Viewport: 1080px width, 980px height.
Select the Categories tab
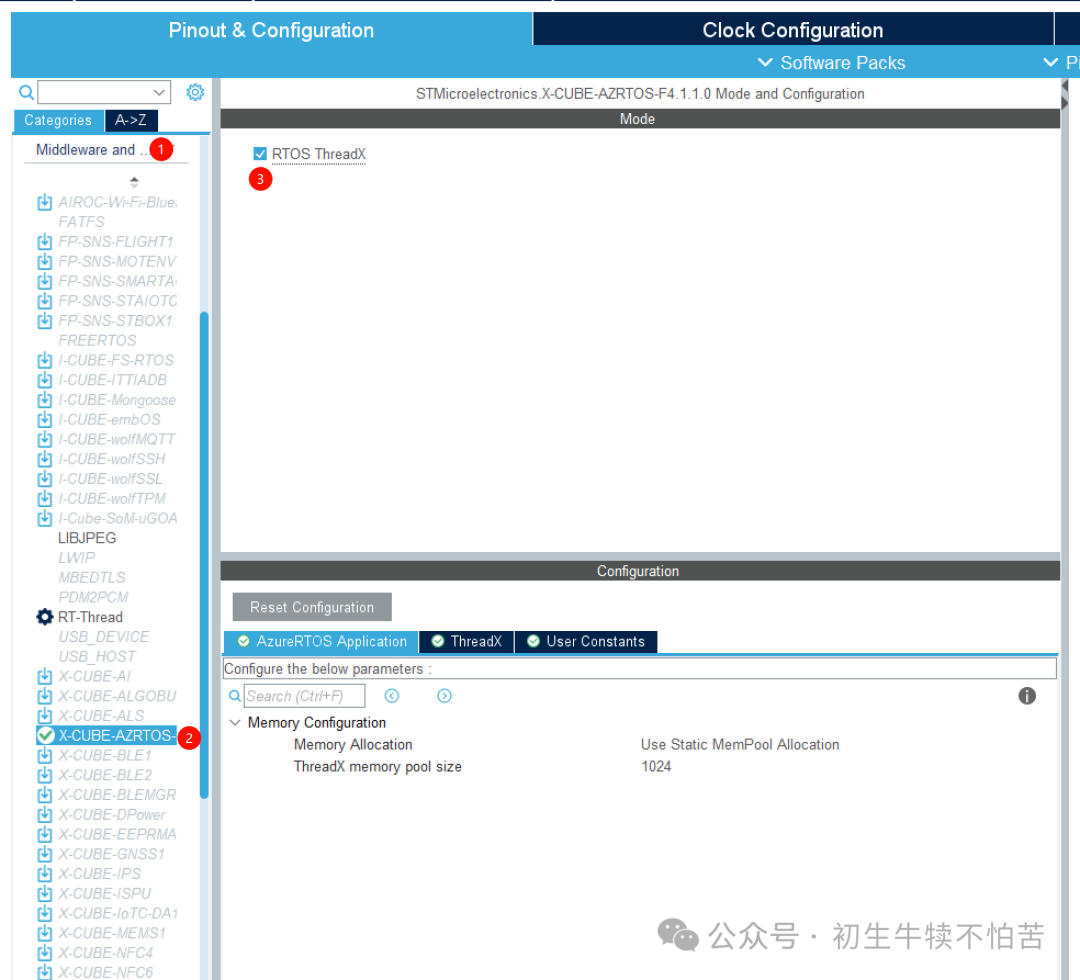pos(59,121)
